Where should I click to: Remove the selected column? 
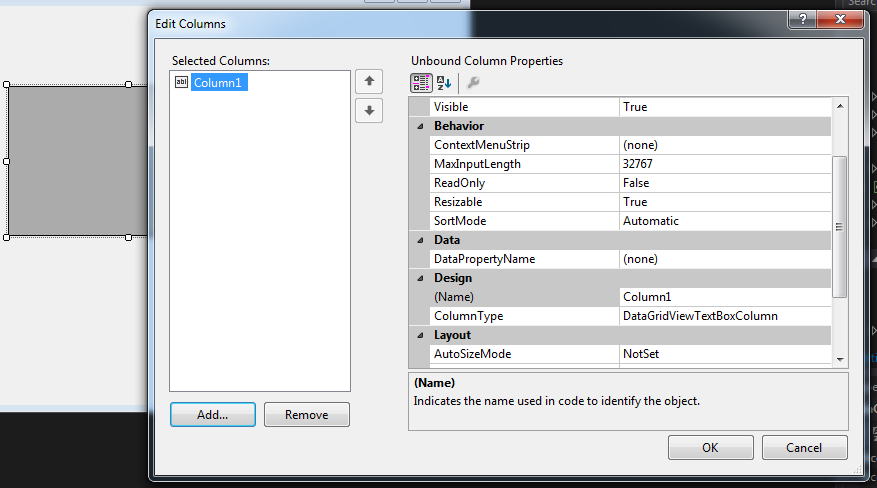coord(307,415)
